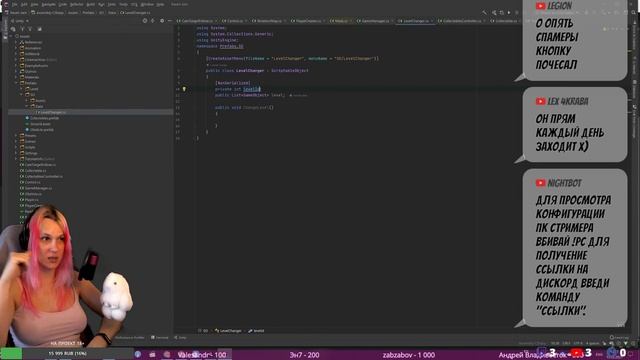Select Ground.asset in the tree
The height and width of the screenshot is (360, 640).
point(38,124)
